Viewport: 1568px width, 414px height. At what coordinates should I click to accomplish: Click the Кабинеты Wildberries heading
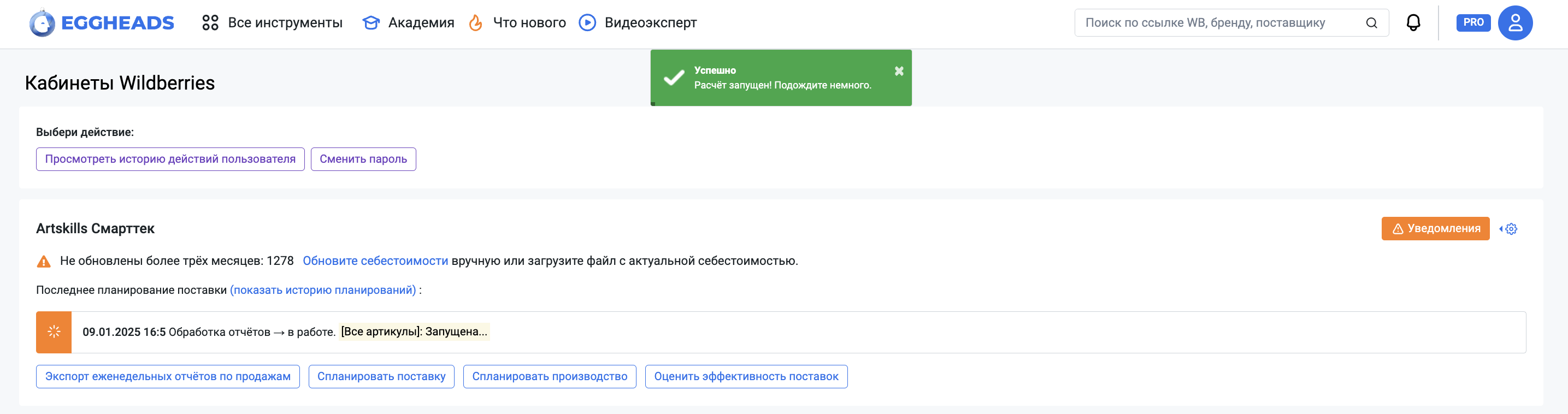120,83
